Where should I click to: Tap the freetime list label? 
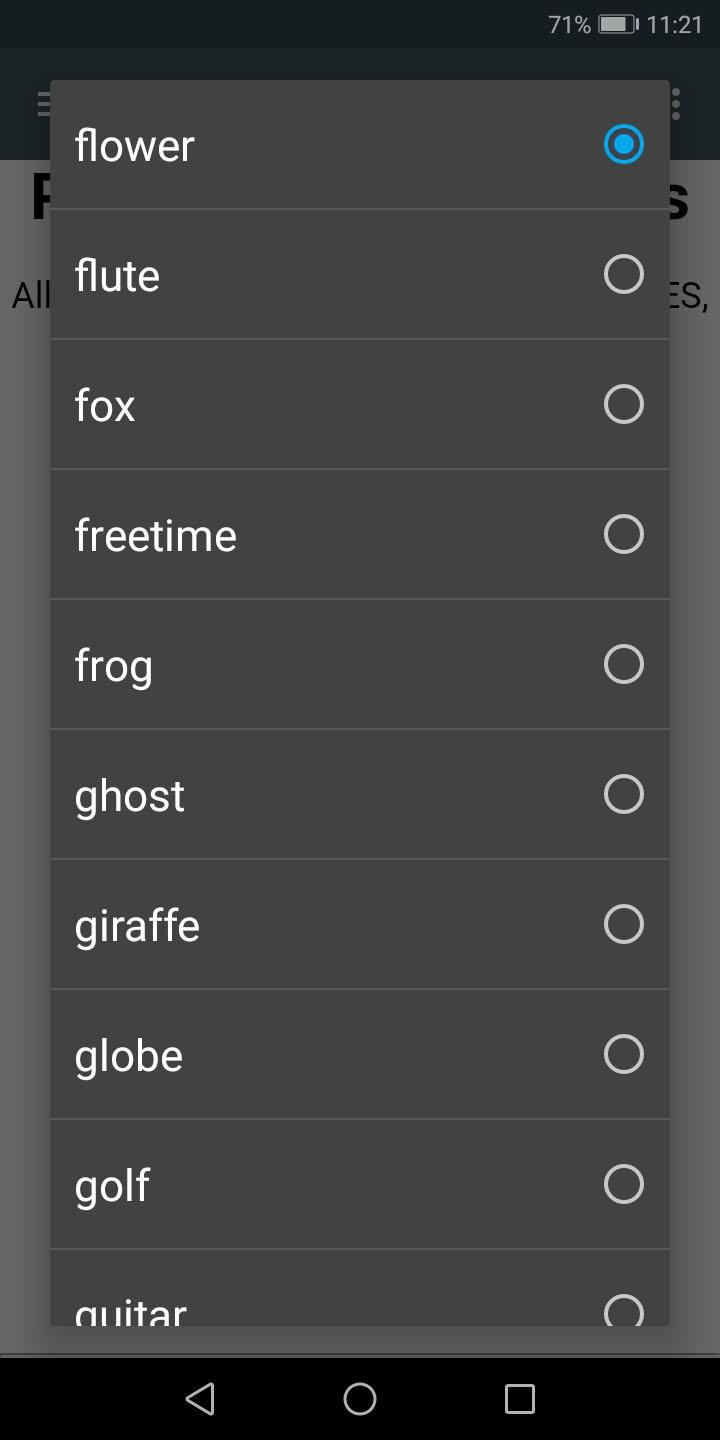pyautogui.click(x=155, y=536)
